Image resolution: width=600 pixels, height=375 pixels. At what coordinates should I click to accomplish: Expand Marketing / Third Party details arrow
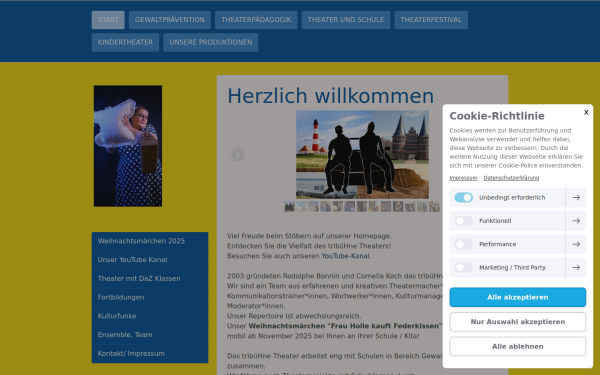(x=576, y=267)
